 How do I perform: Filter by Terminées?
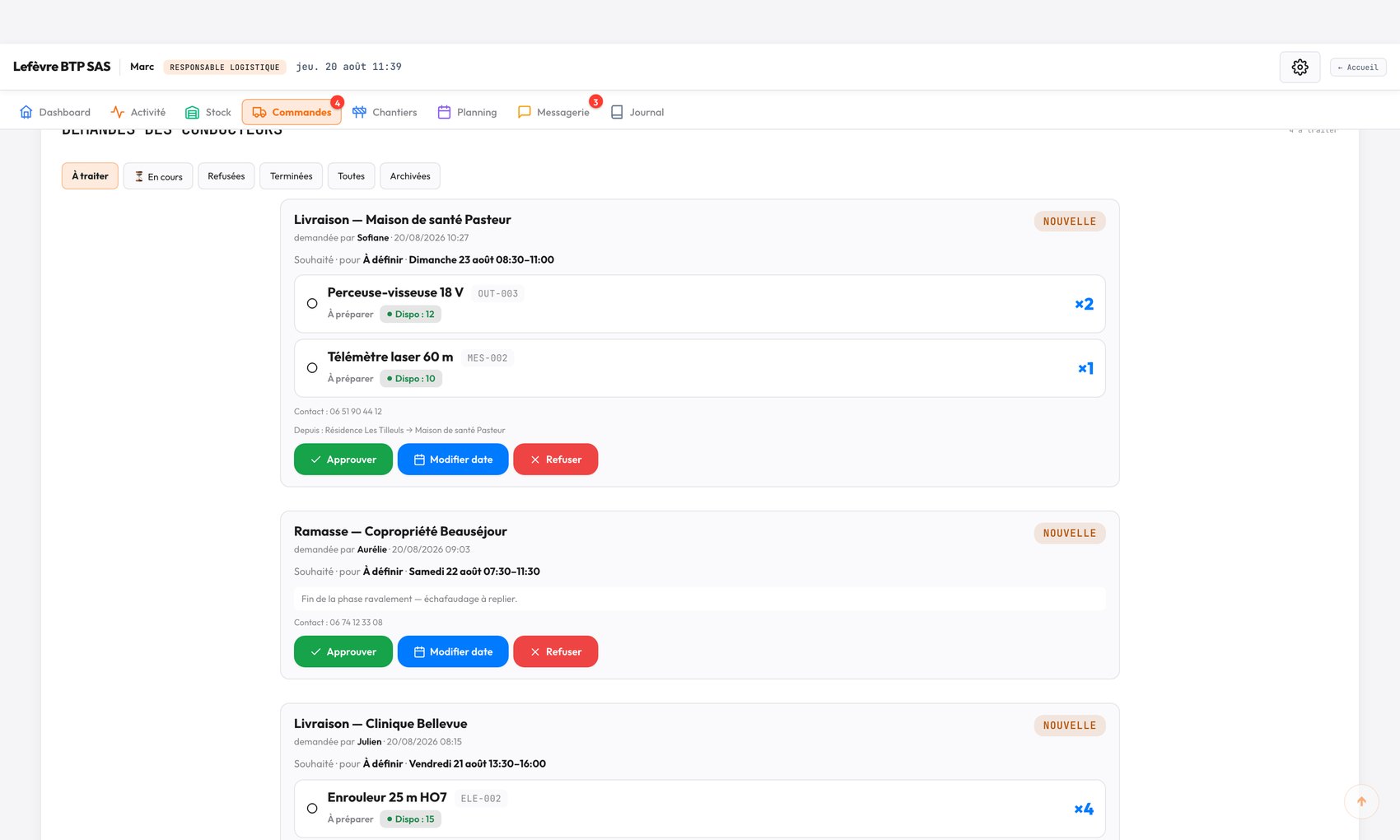click(x=291, y=176)
